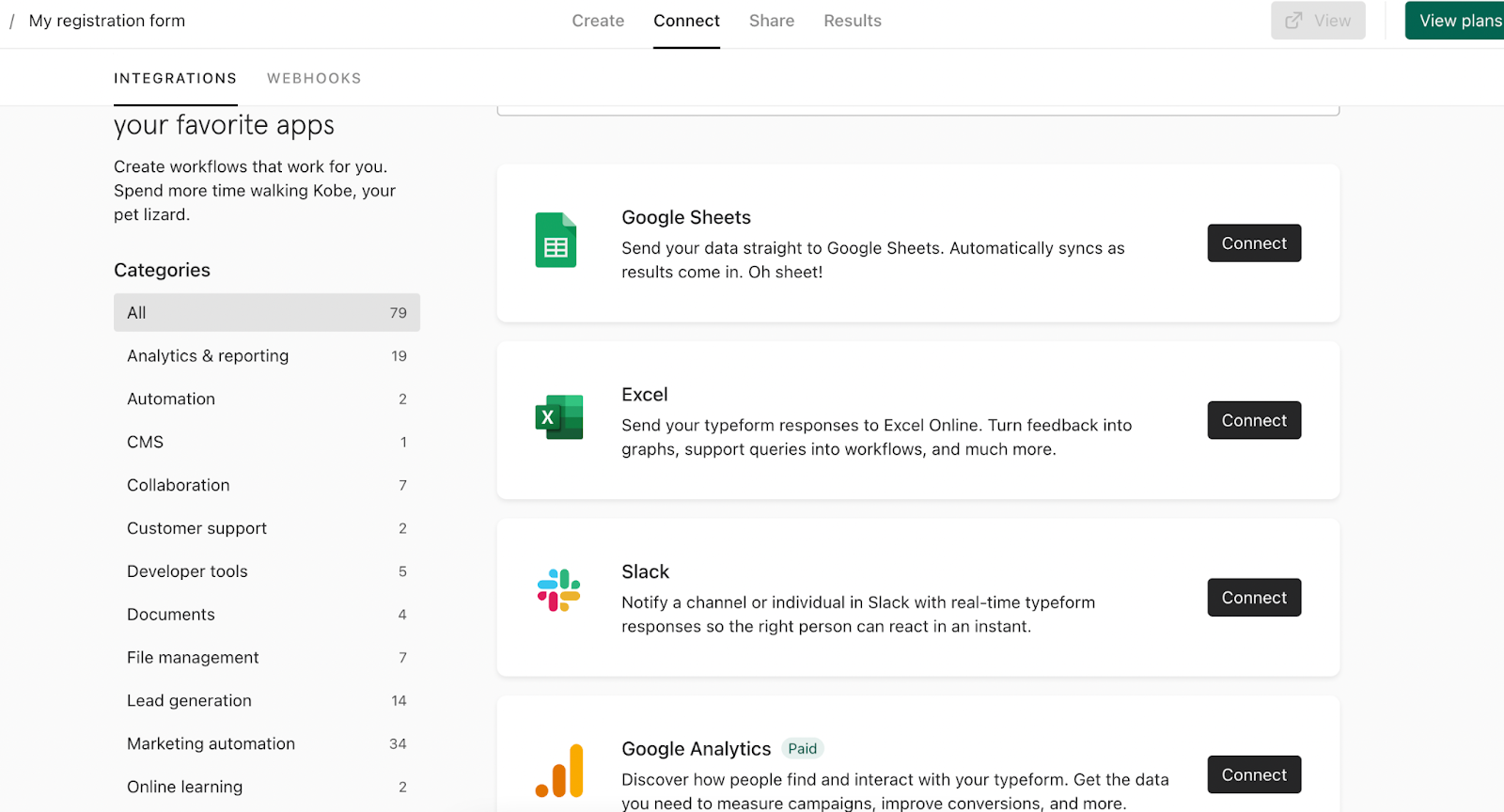Connect the Slack integration
The image size is (1504, 812).
pyautogui.click(x=1254, y=598)
